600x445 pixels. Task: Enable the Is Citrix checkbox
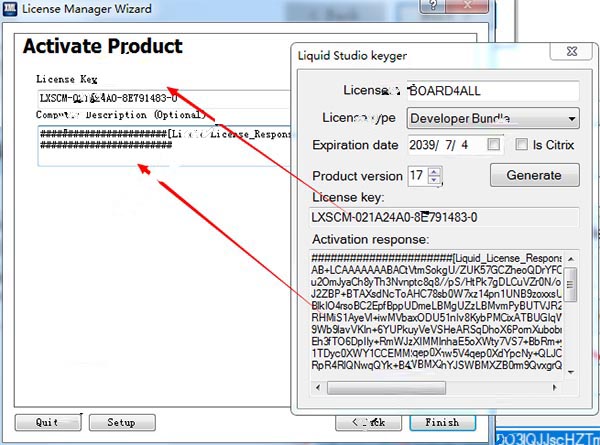click(x=521, y=144)
